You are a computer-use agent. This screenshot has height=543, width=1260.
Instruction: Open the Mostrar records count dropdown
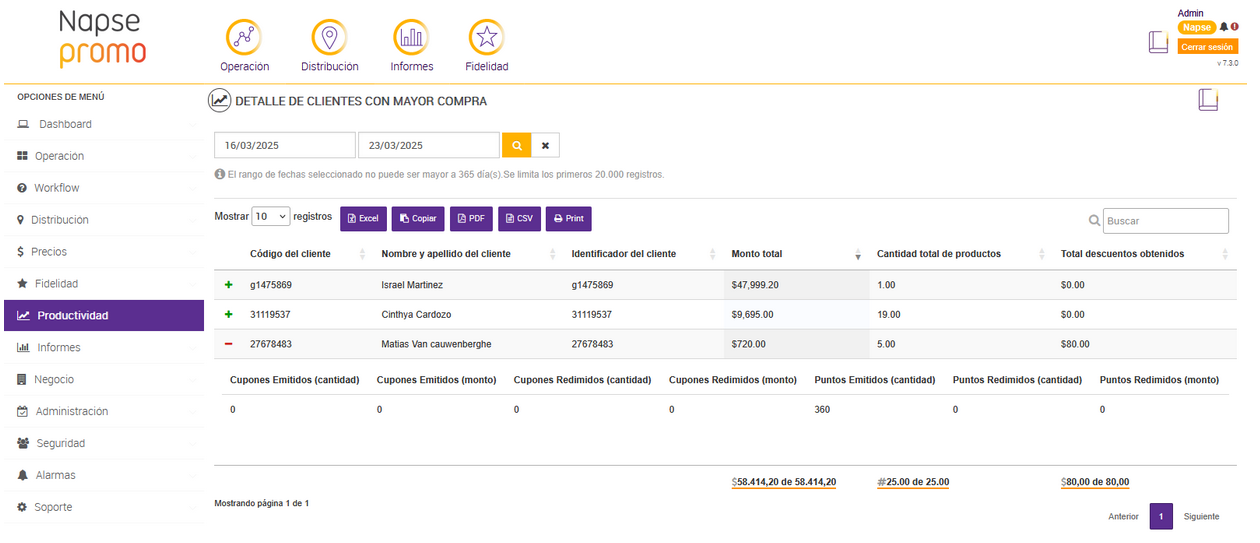pyautogui.click(x=270, y=216)
